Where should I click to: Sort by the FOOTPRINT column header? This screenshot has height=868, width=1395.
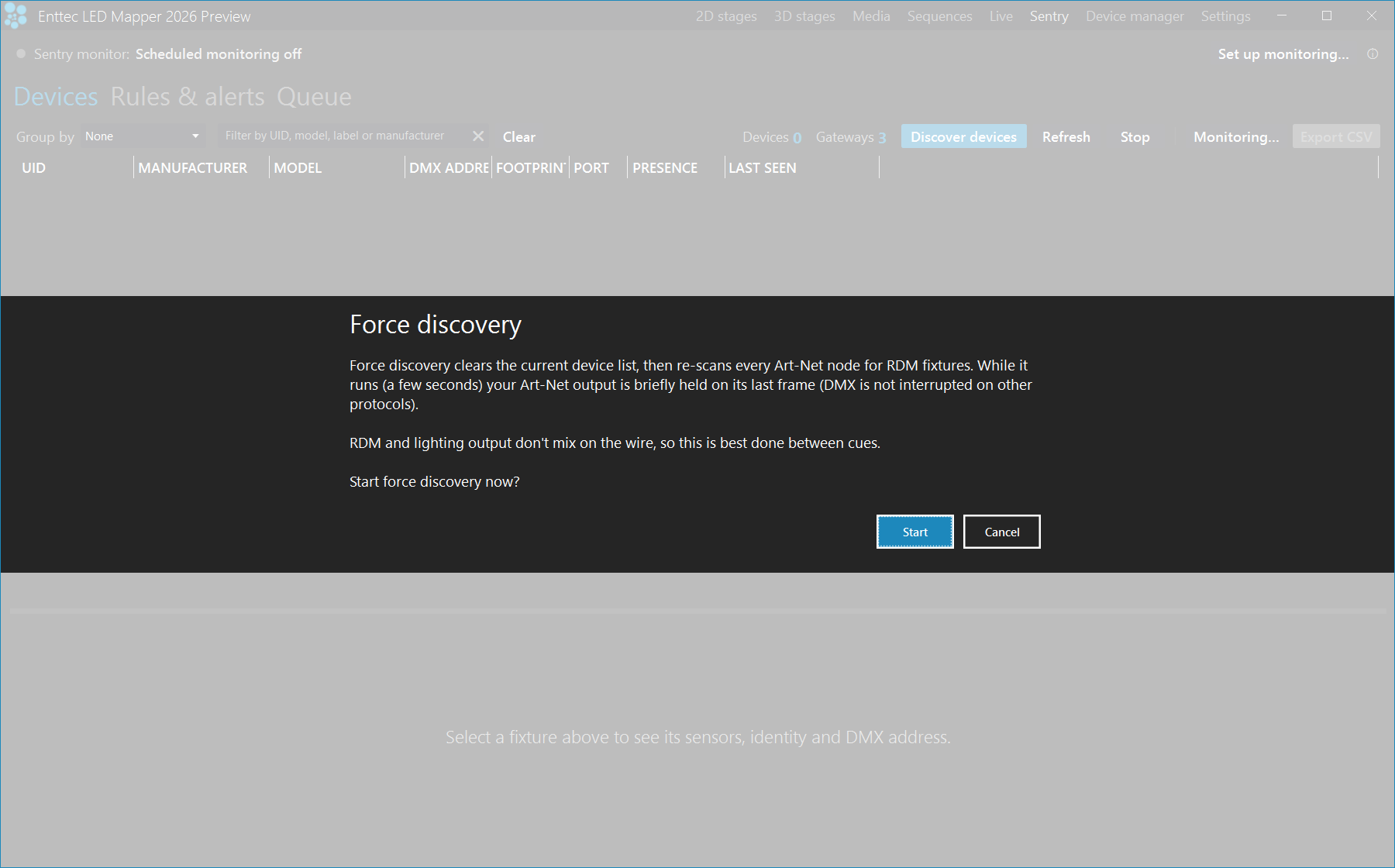pos(531,167)
